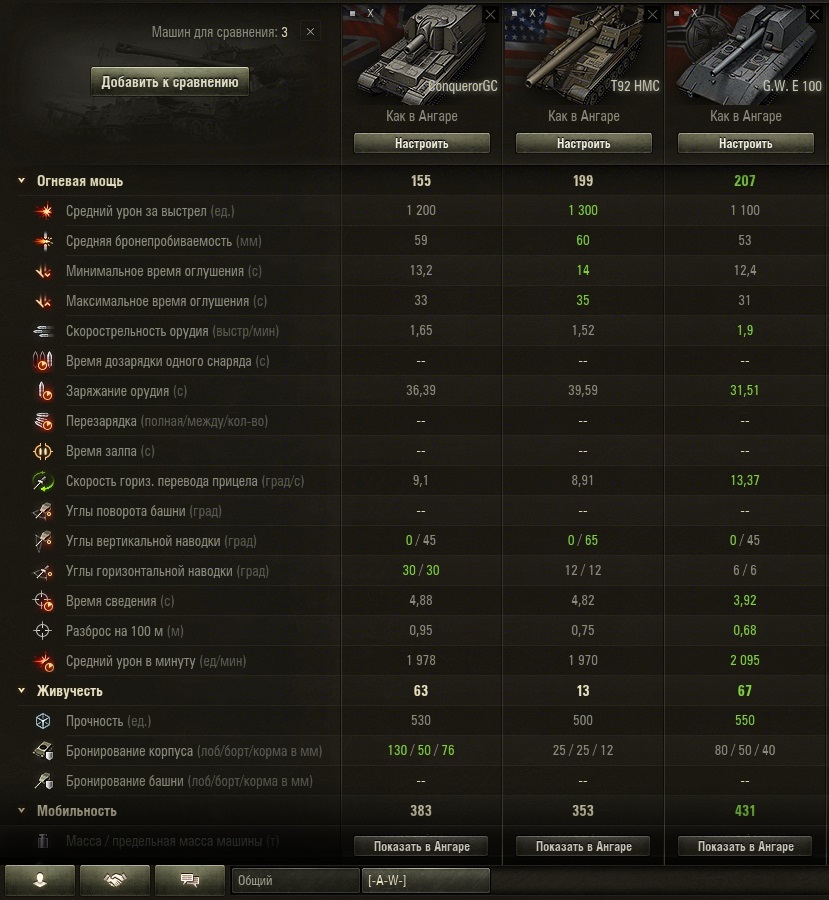This screenshot has height=900, width=829.
Task: Click Добавить к сравнению button
Action: 170,82
